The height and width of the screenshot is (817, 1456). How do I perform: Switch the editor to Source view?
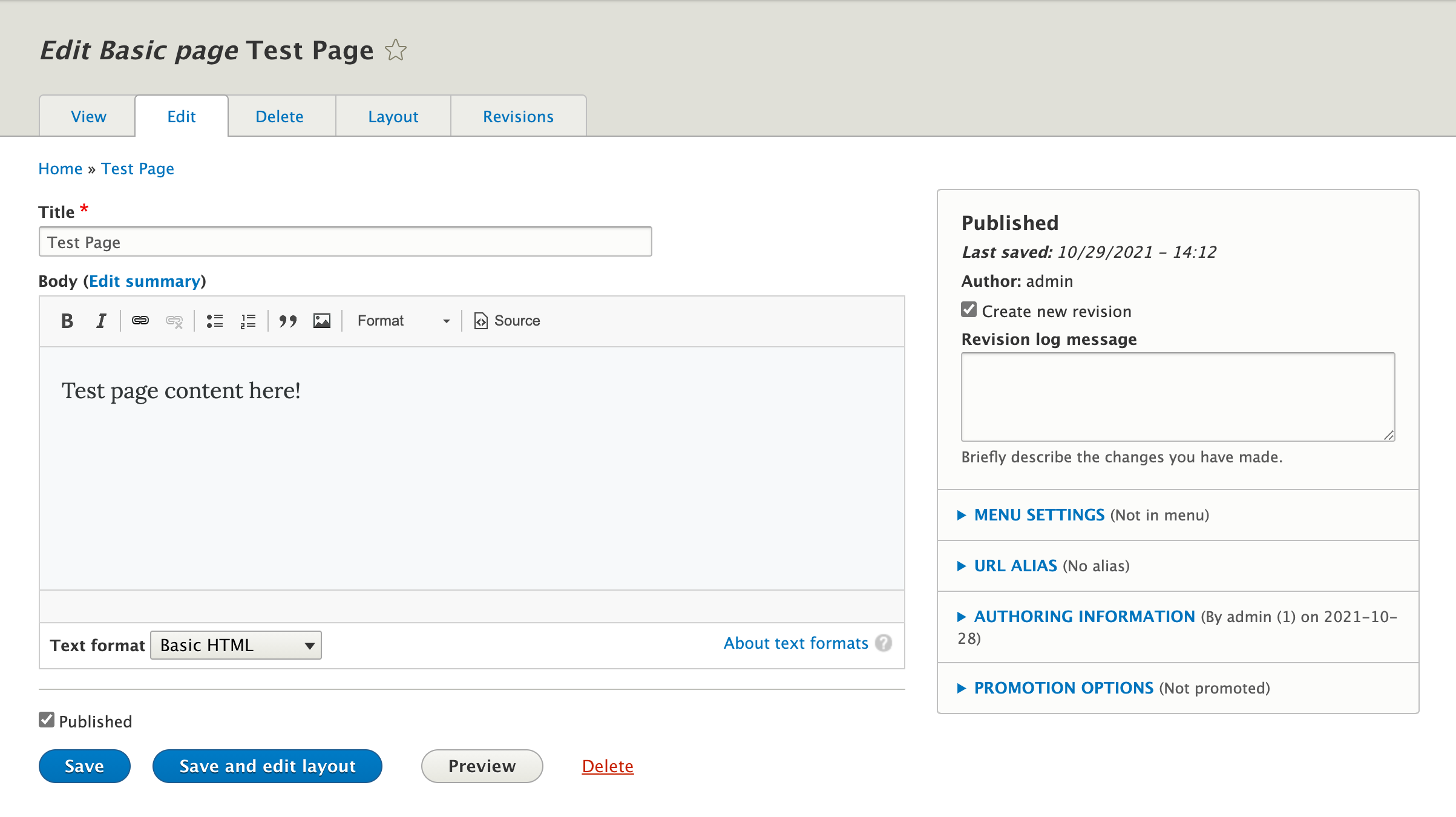click(506, 321)
